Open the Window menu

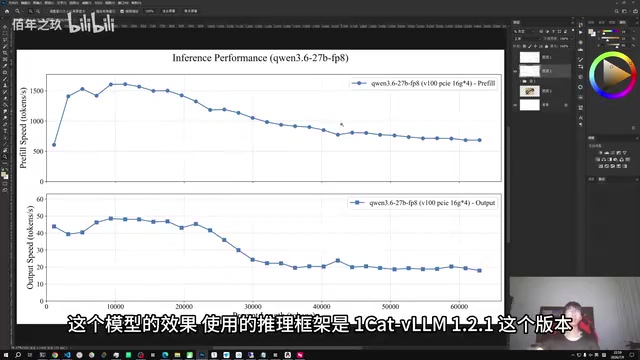[x=122, y=2]
